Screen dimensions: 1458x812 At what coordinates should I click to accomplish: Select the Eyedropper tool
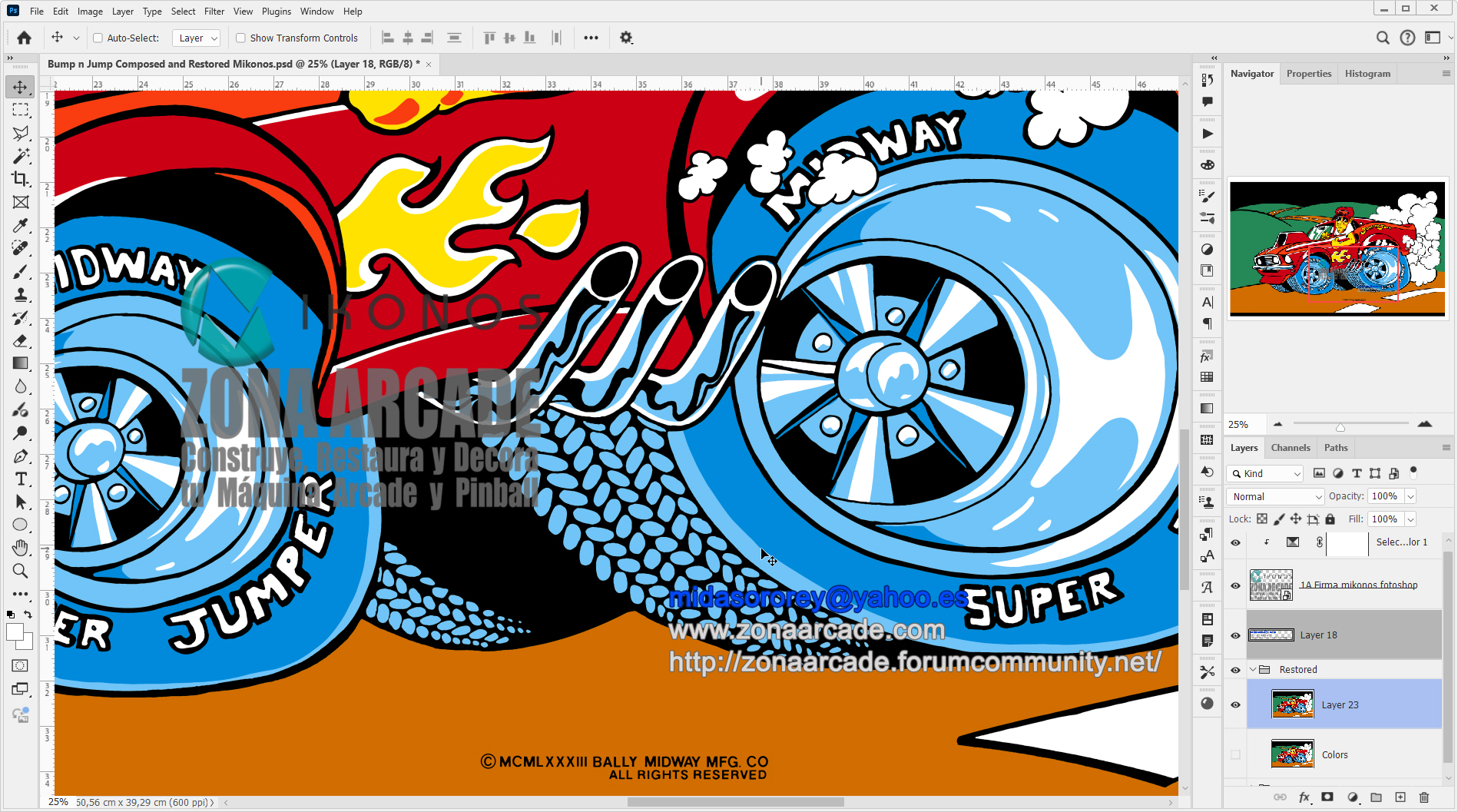click(21, 225)
